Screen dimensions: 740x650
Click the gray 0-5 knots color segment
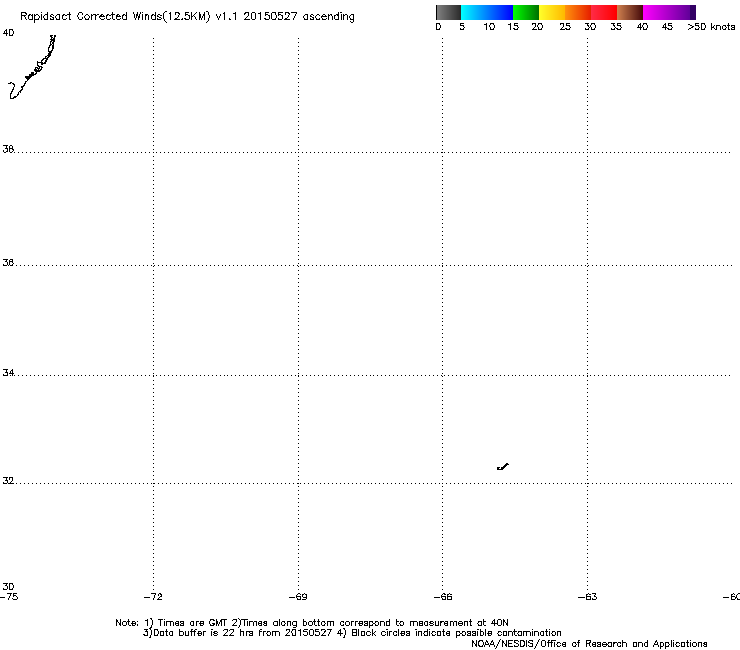(448, 12)
